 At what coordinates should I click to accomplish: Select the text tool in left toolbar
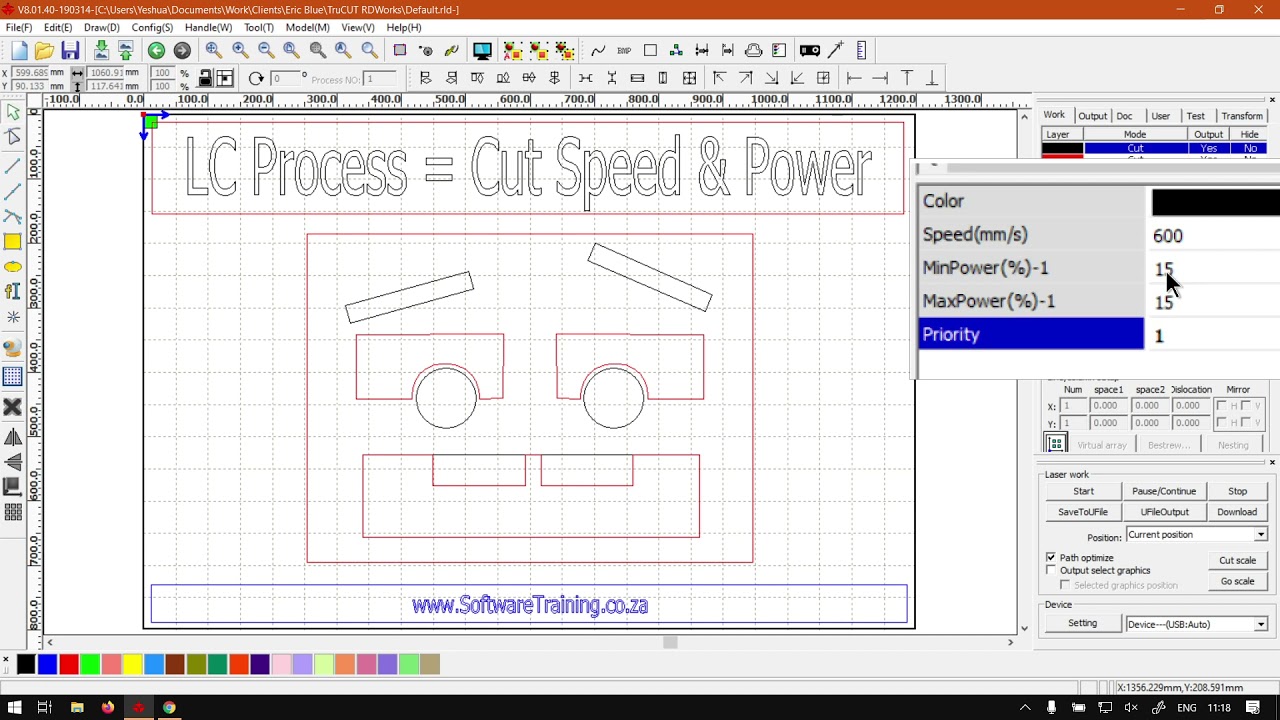click(x=13, y=292)
